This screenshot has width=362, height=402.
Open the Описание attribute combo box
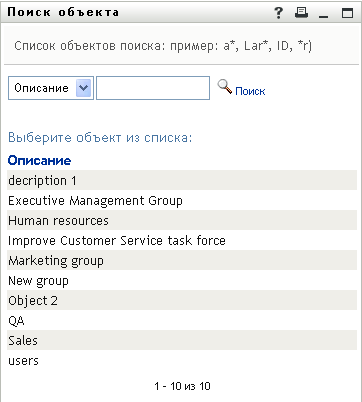pos(51,88)
